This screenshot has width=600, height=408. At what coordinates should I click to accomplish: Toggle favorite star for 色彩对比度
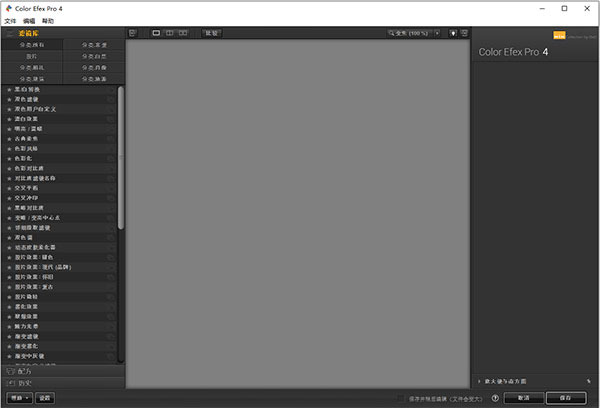[9, 168]
